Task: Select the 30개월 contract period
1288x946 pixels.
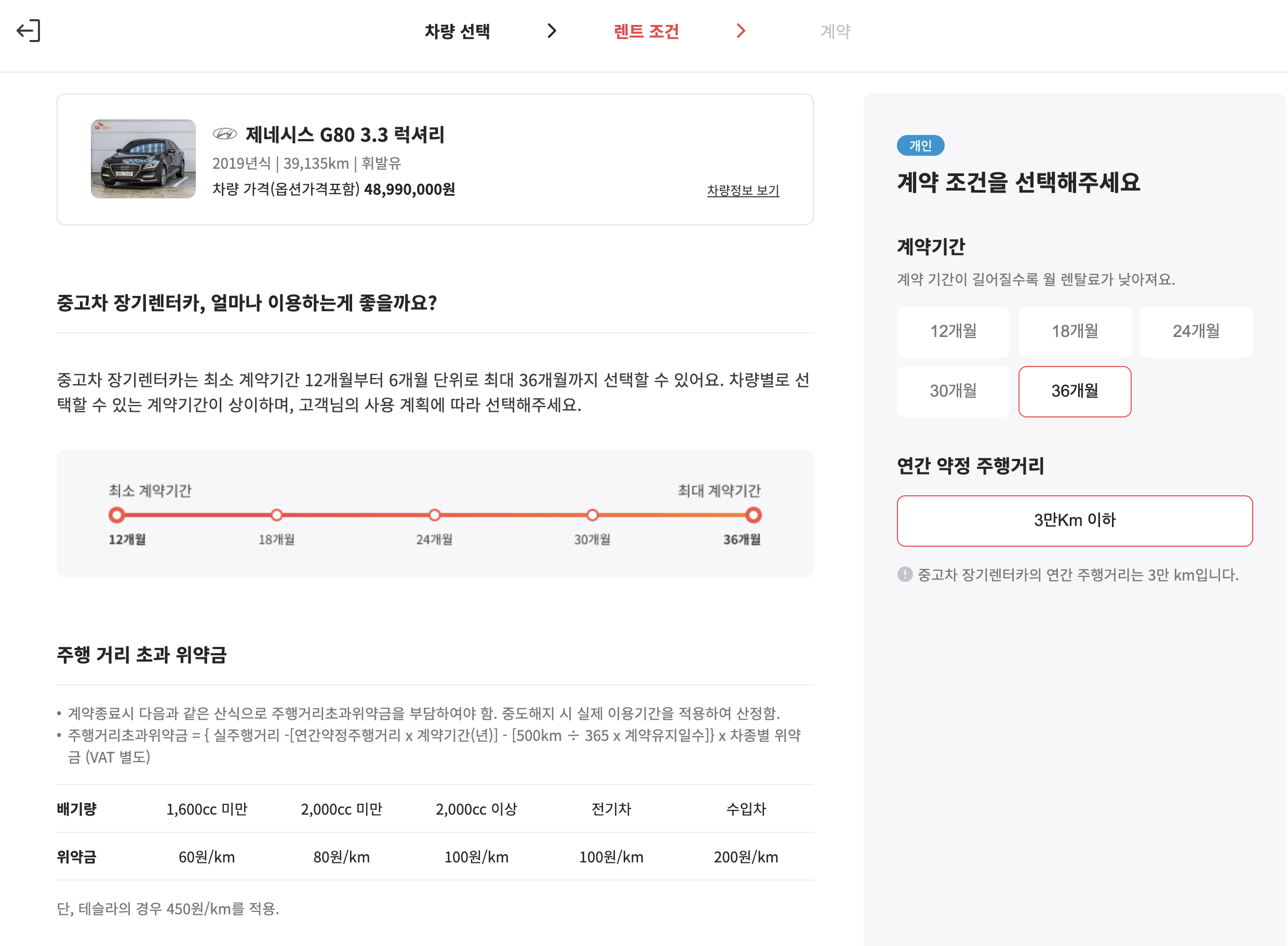Action: pos(953,391)
